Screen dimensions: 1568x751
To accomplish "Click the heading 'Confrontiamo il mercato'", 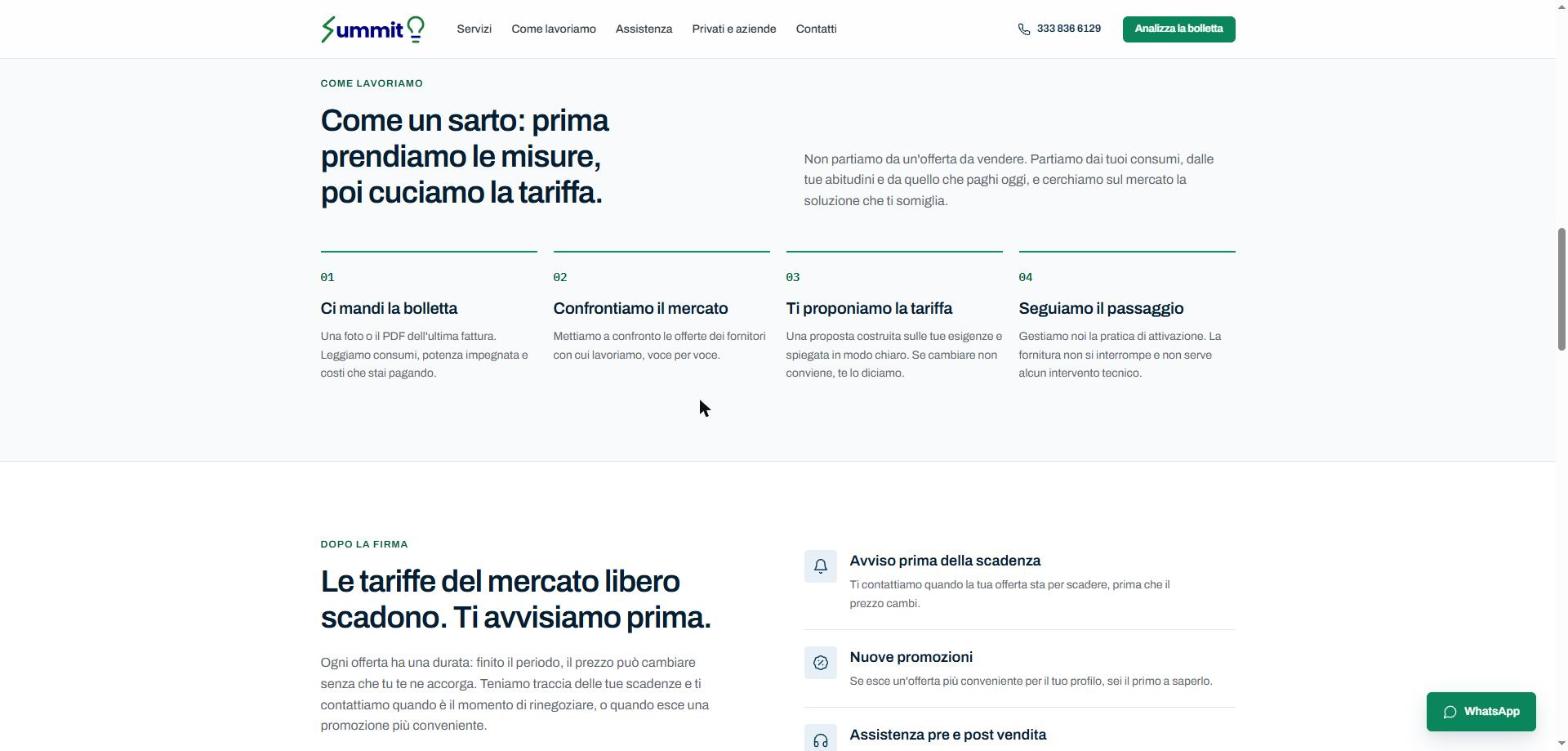I will (x=641, y=308).
